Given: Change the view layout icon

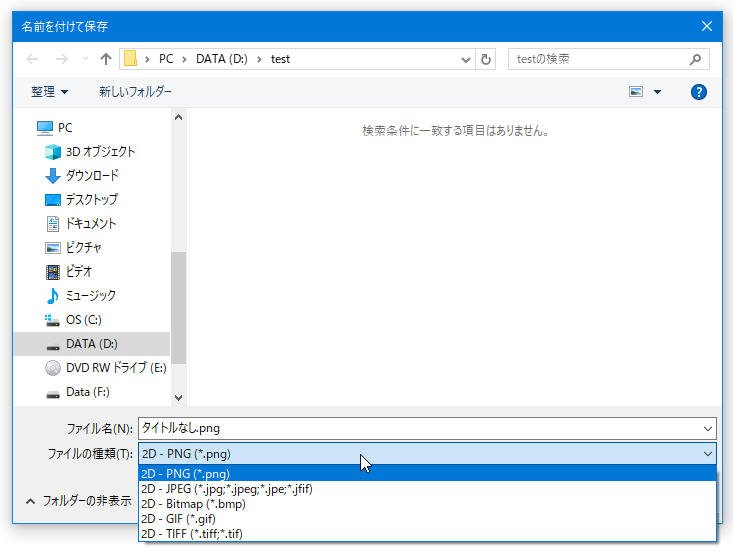Looking at the screenshot, I should pyautogui.click(x=636, y=92).
